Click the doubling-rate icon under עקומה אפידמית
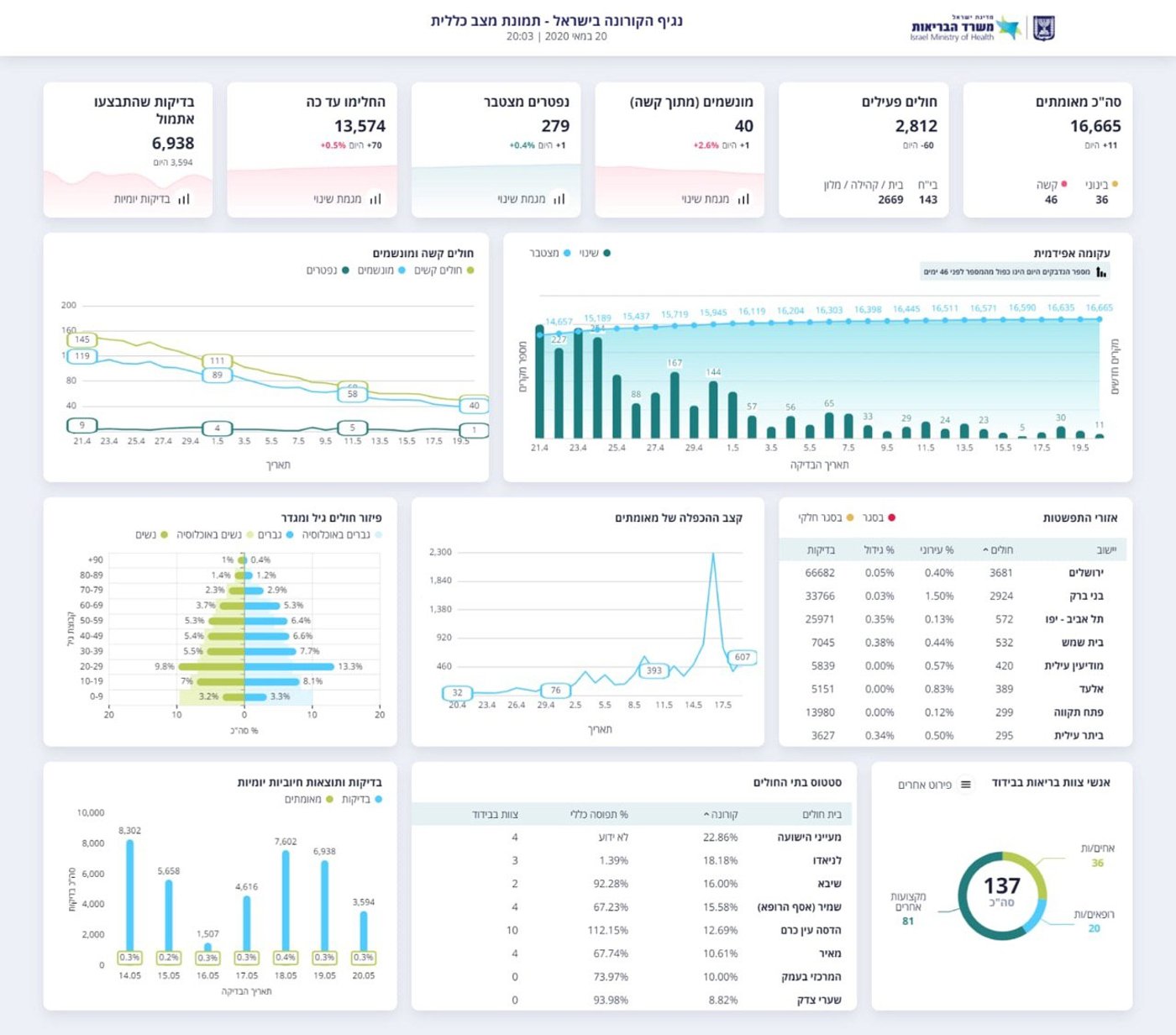Viewport: 1176px width, 1035px height. pos(1101,272)
